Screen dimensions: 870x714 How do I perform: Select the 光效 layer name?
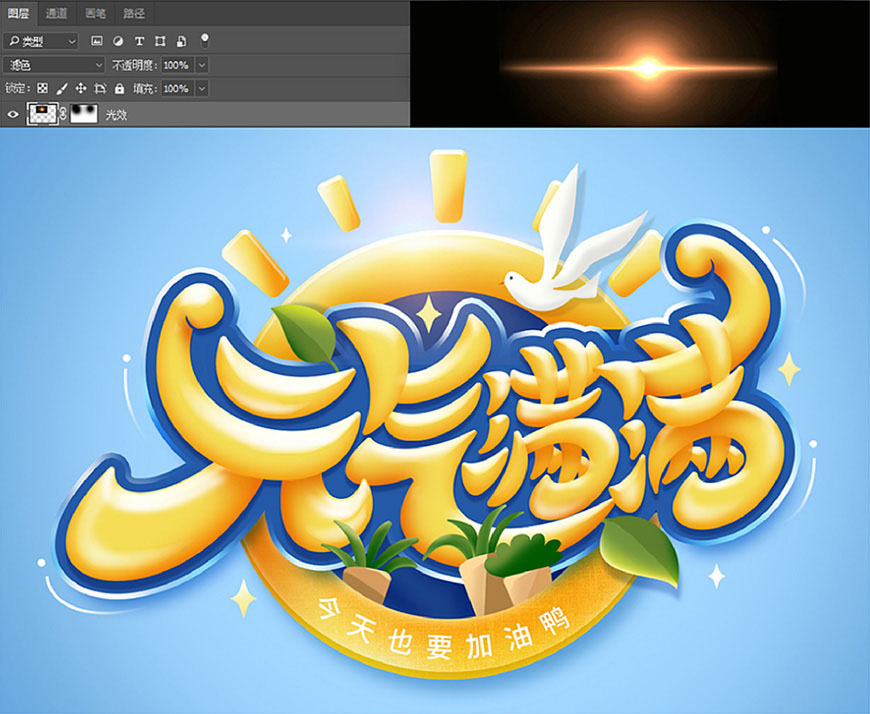click(x=116, y=115)
